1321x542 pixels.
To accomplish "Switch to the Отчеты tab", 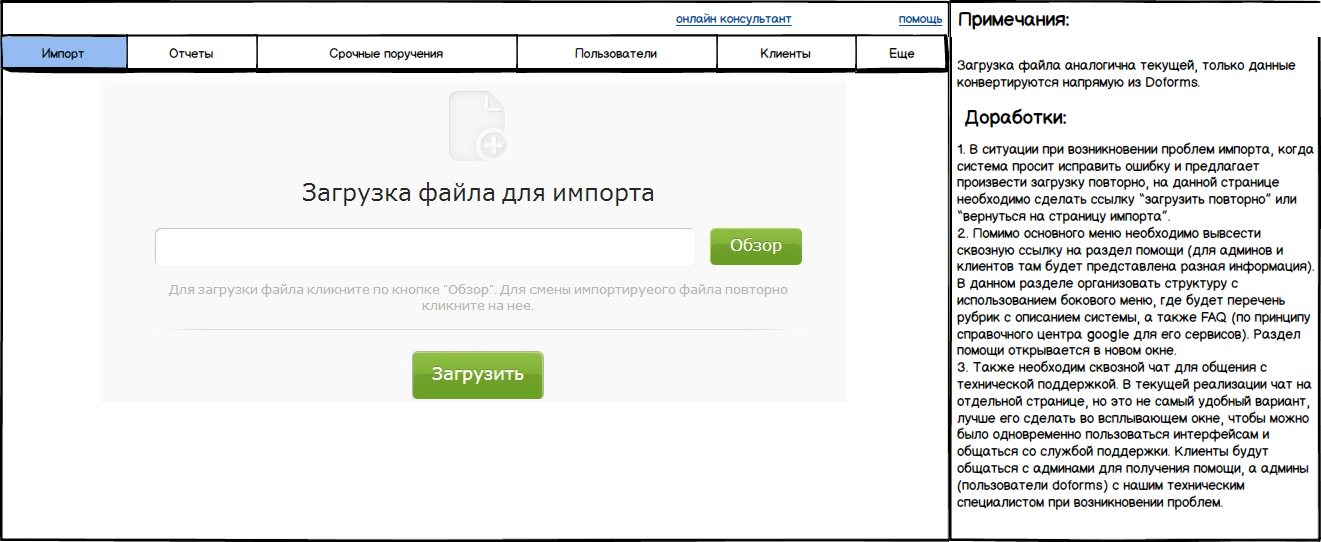I will pyautogui.click(x=191, y=54).
